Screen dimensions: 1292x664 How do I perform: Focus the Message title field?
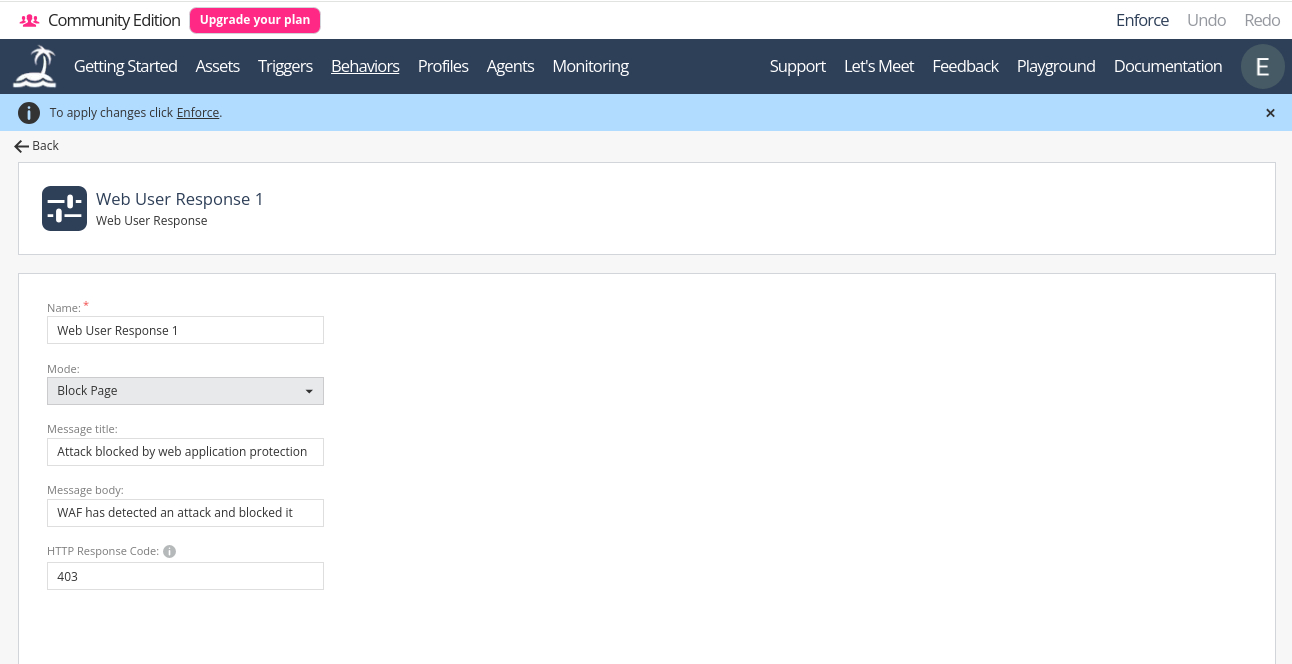pos(185,451)
